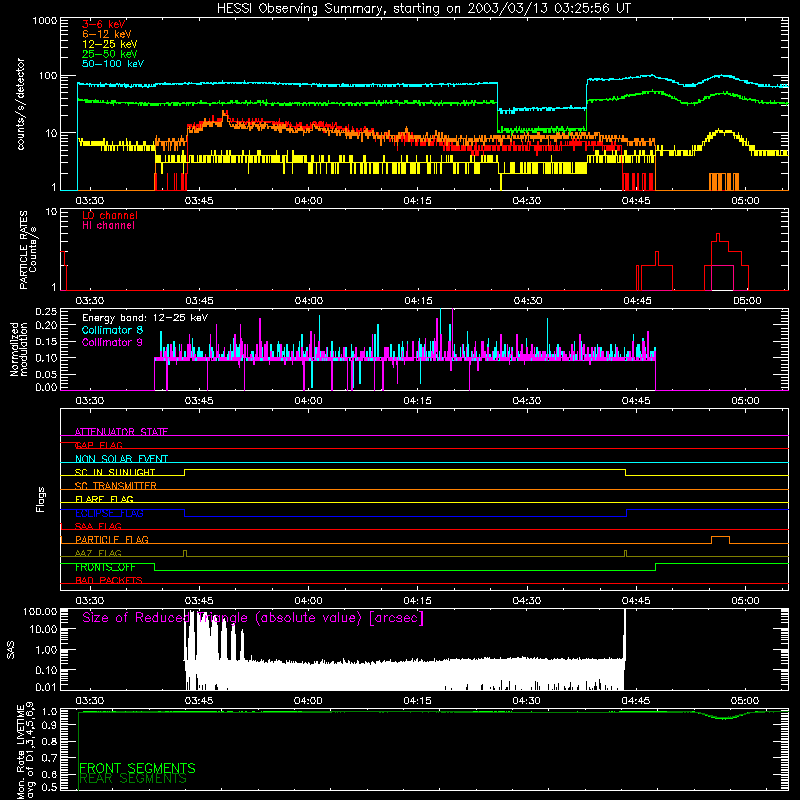Select the ATTENUATOR_STATE flag label
The image size is (800, 800).
point(121,432)
